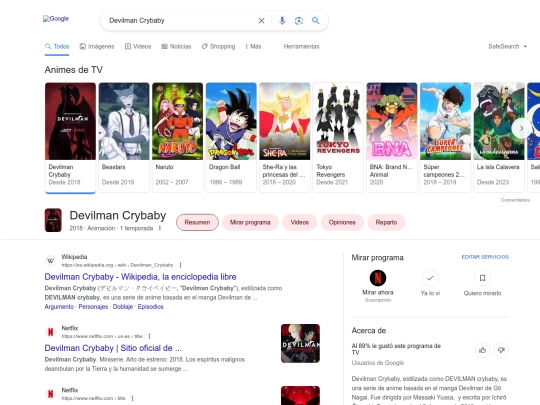Click the Devilman thumbnail beside first Netflix result

click(x=300, y=343)
